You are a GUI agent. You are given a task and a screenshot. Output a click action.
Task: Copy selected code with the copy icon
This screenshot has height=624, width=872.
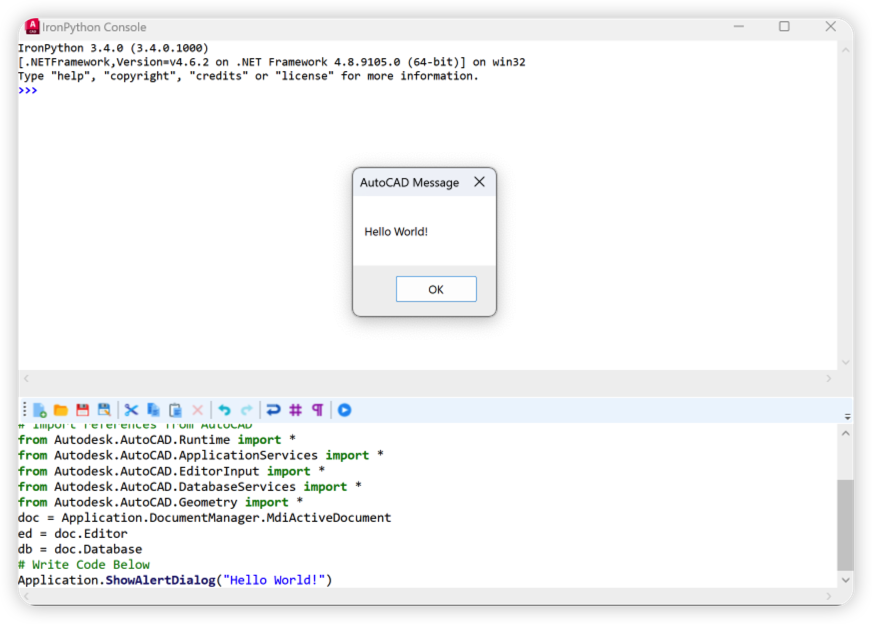(153, 410)
